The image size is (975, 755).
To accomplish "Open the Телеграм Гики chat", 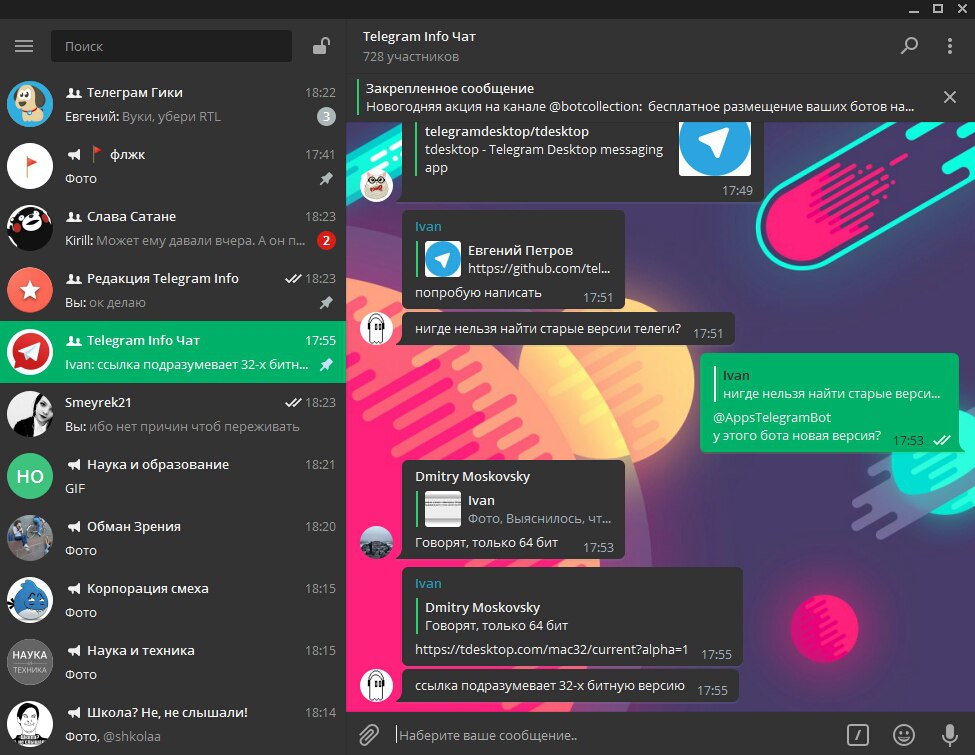I will [x=173, y=104].
